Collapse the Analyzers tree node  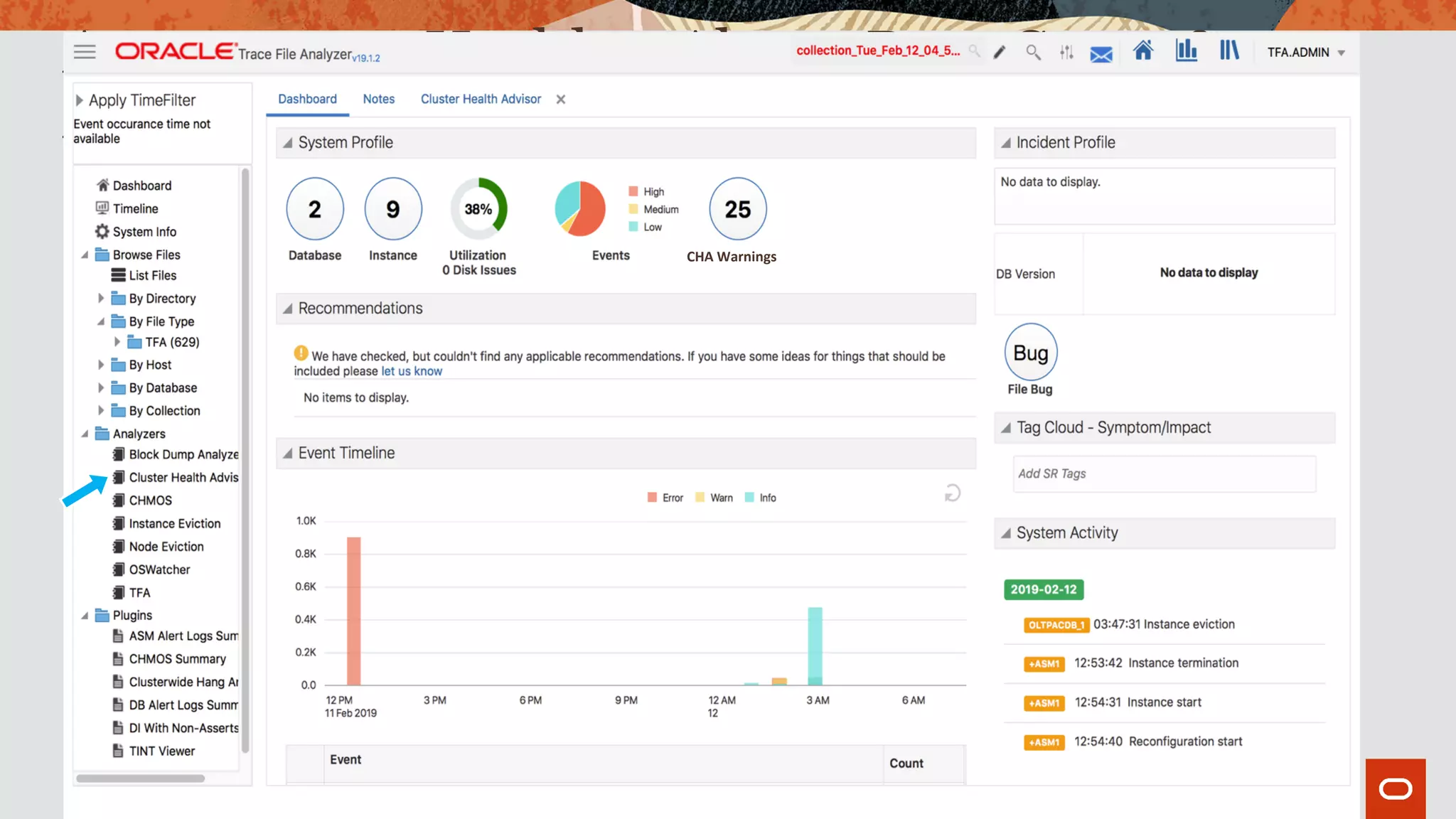coord(85,434)
